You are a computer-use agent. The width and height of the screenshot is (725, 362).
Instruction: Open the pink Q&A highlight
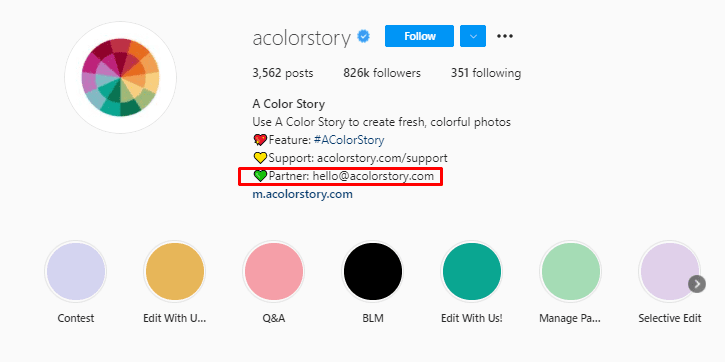tap(274, 271)
